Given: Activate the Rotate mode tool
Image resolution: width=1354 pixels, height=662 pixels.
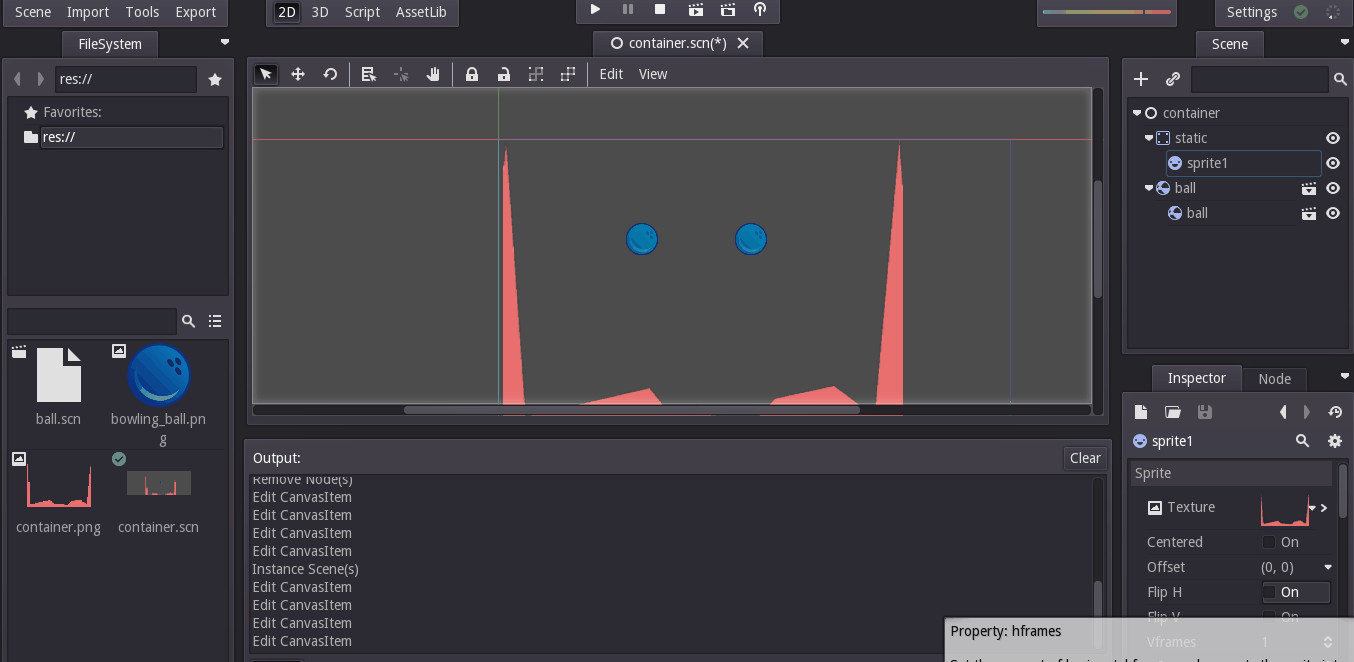Looking at the screenshot, I should pos(330,74).
